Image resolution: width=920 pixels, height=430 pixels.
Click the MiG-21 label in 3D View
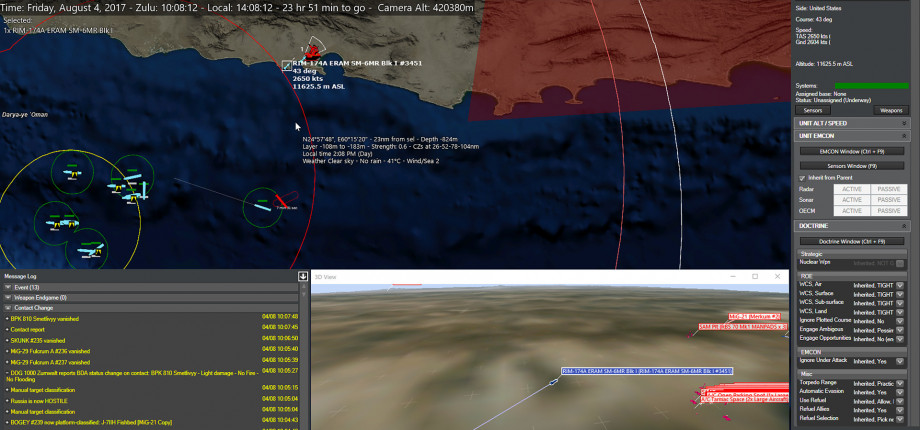(x=754, y=316)
